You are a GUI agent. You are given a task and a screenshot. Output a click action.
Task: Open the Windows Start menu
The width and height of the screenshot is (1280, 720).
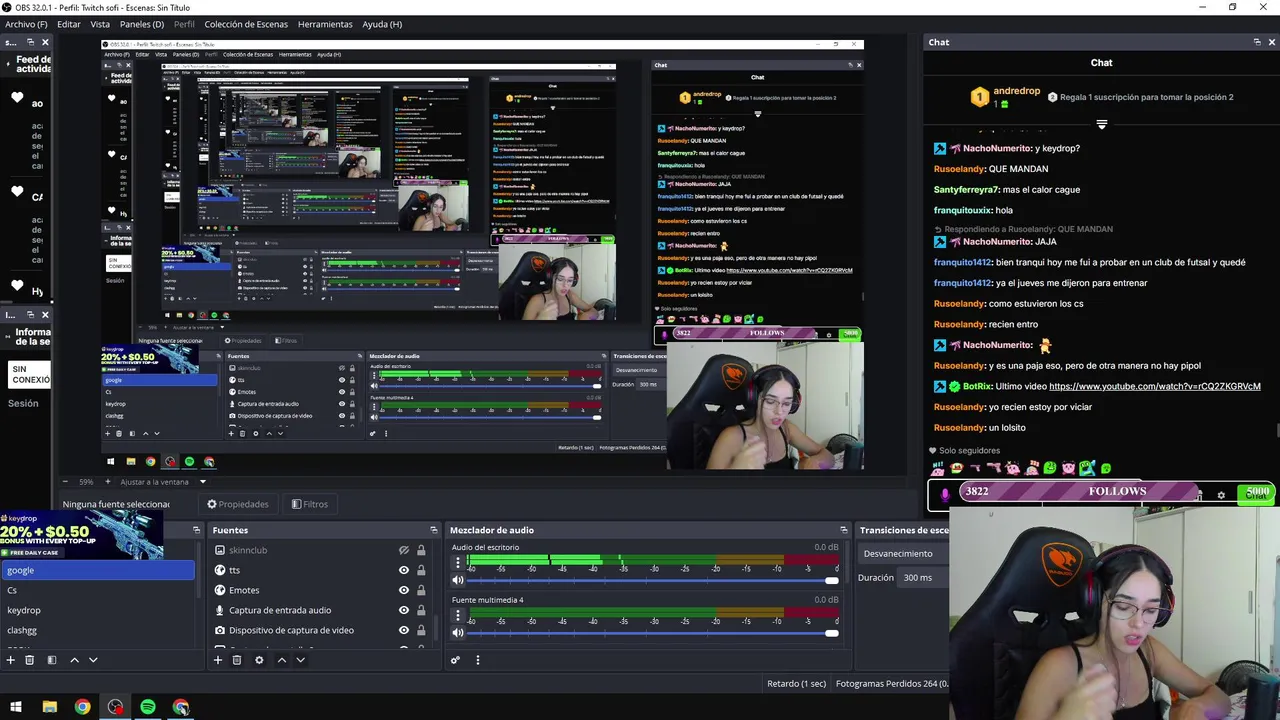[x=16, y=707]
